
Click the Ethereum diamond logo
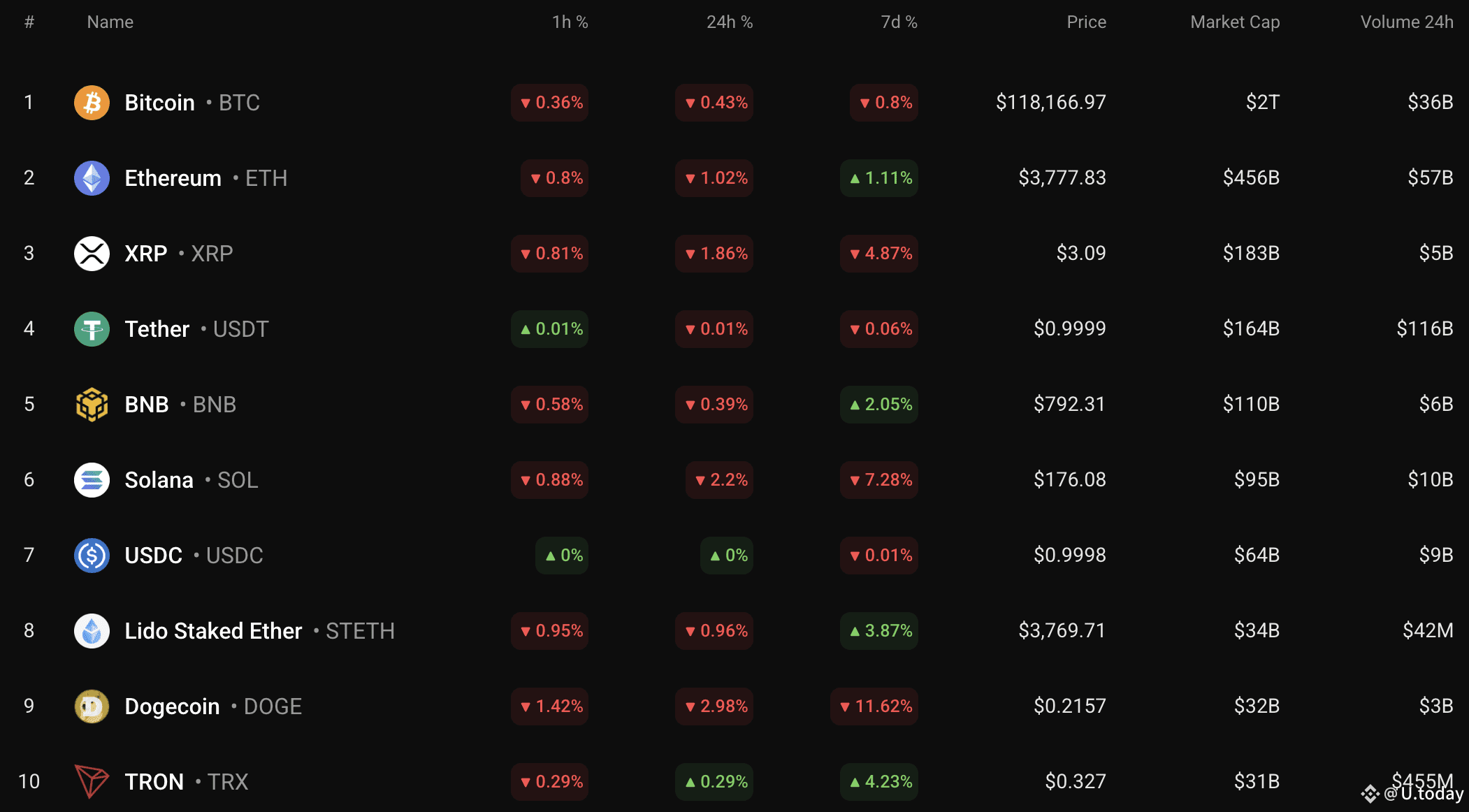pyautogui.click(x=92, y=178)
